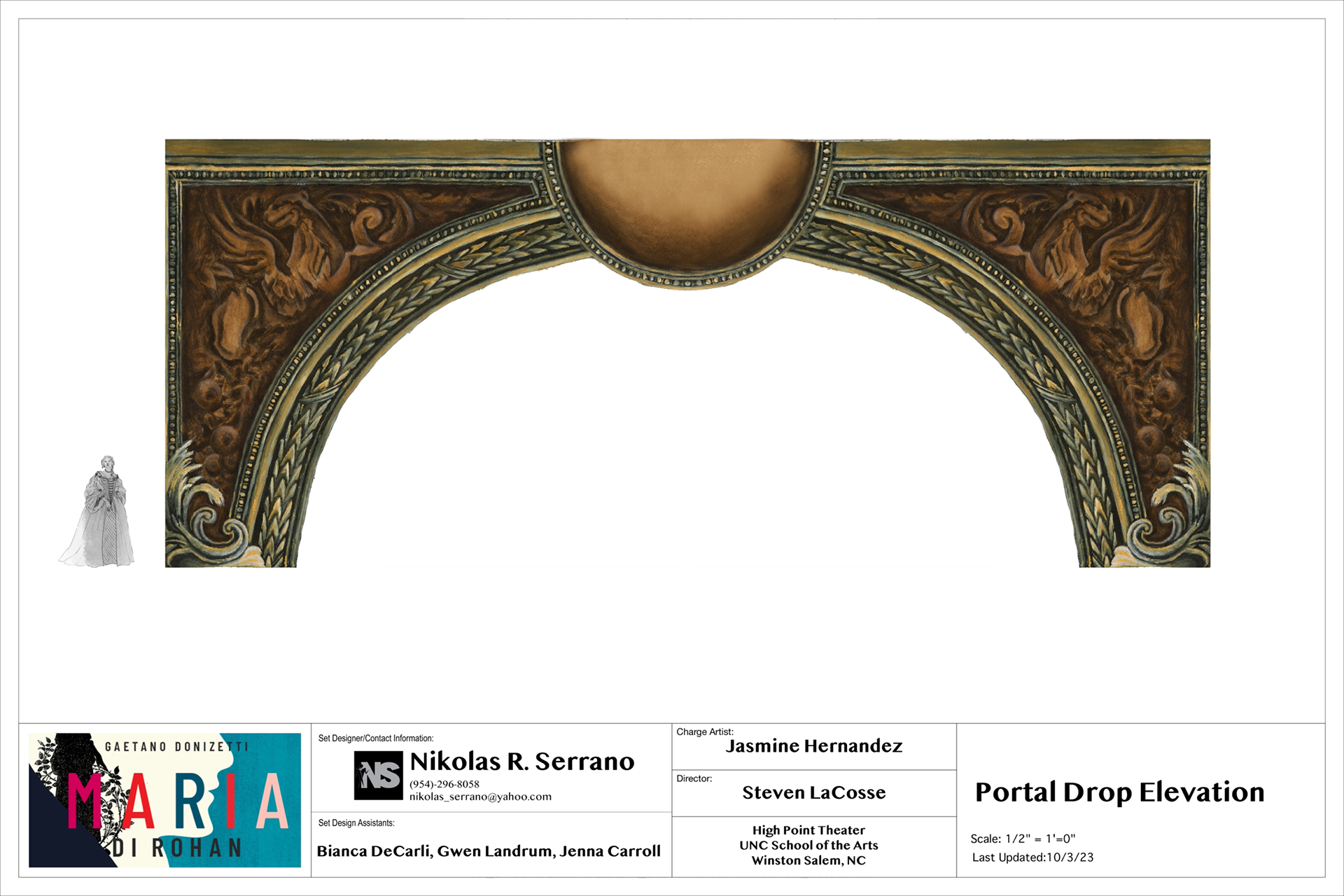Click the name 'Nikolas R. Serrano'
The image size is (1344, 896).
tap(522, 761)
